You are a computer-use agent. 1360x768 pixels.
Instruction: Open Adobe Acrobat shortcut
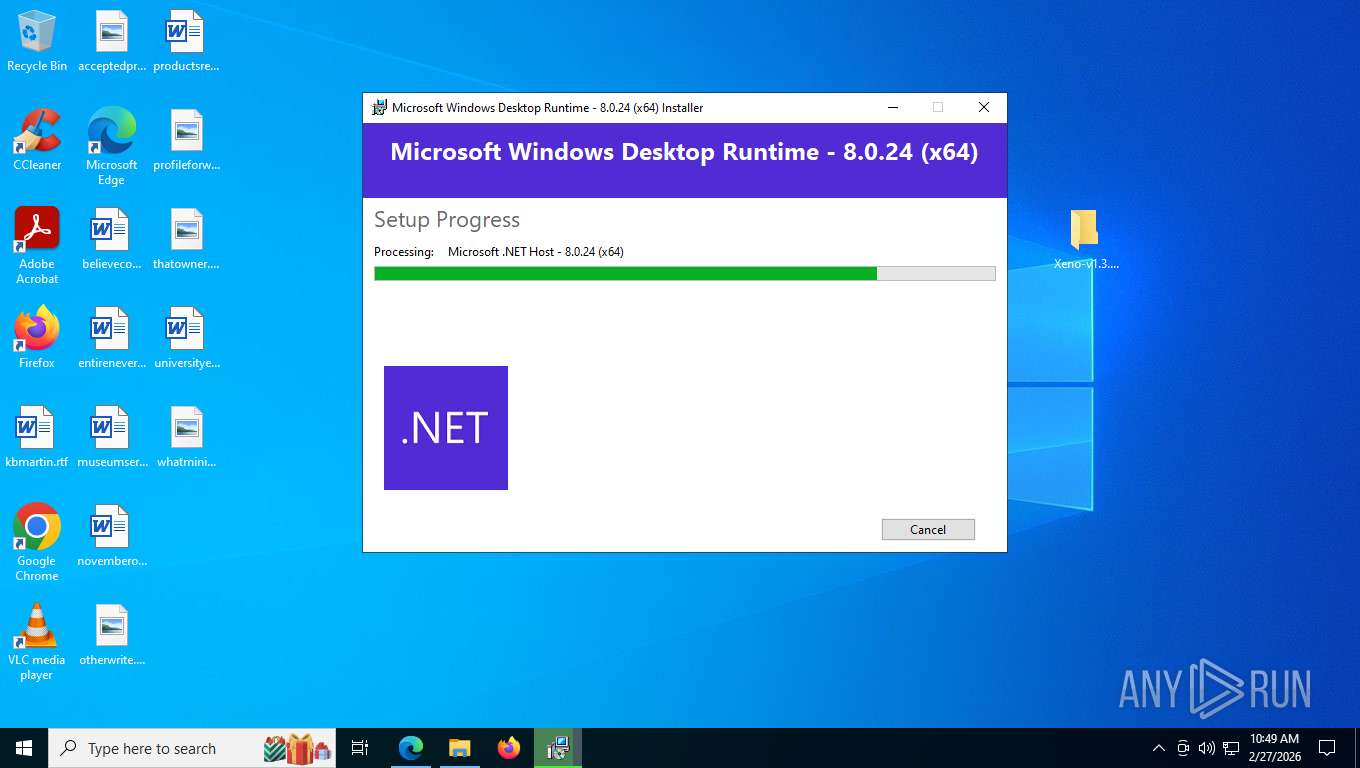click(37, 245)
